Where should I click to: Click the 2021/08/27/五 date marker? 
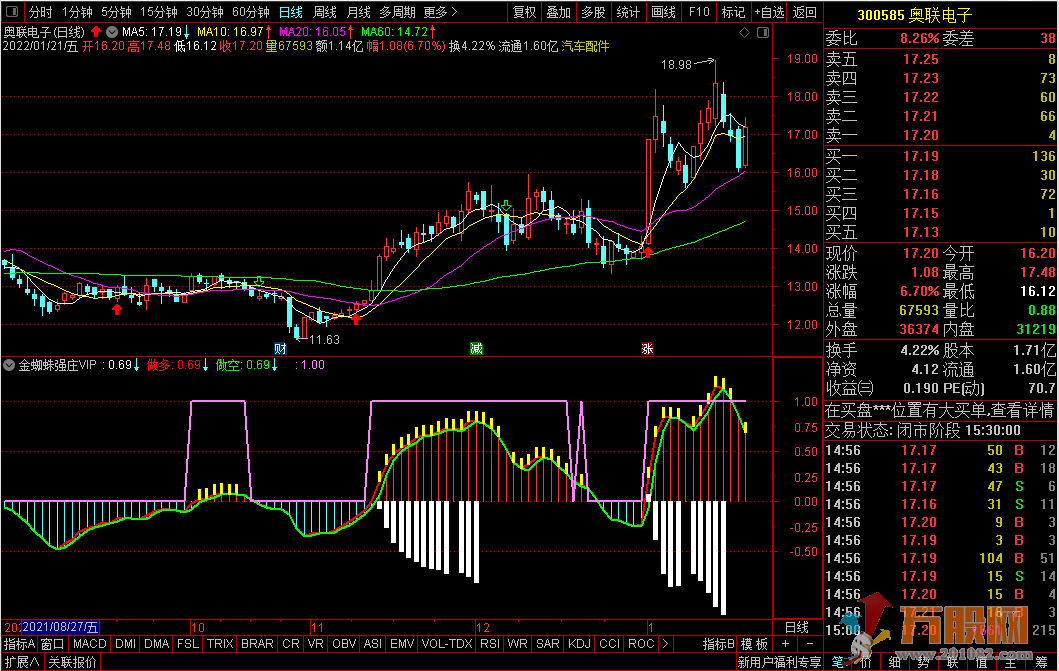[x=60, y=627]
